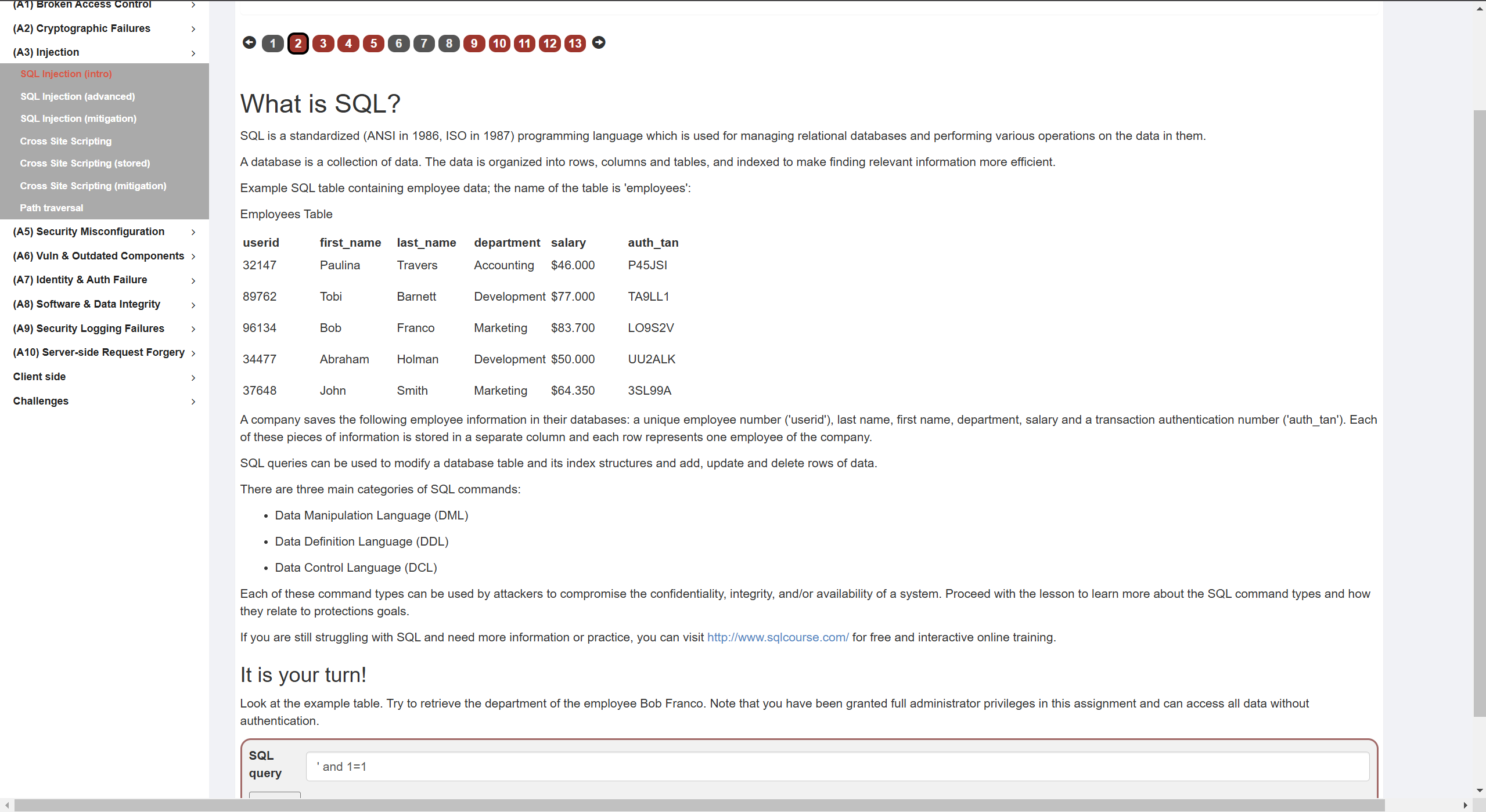The height and width of the screenshot is (812, 1486).
Task: Select lesson page 7 badge
Action: click(424, 44)
